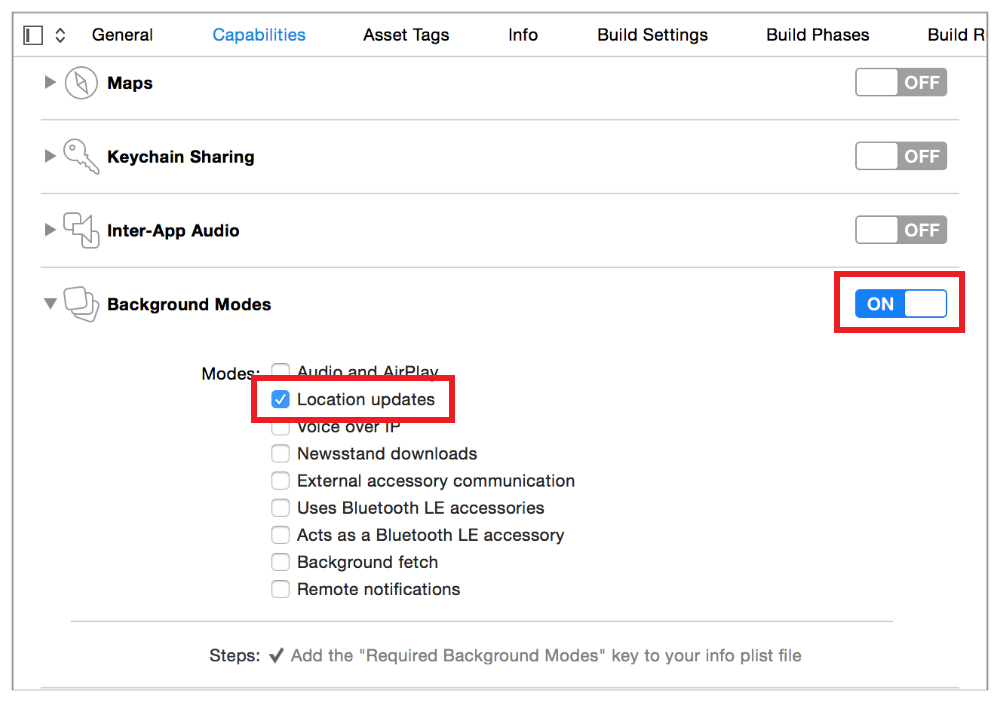Turn on the Maps capability switch
The width and height of the screenshot is (1000, 702).
coord(900,82)
